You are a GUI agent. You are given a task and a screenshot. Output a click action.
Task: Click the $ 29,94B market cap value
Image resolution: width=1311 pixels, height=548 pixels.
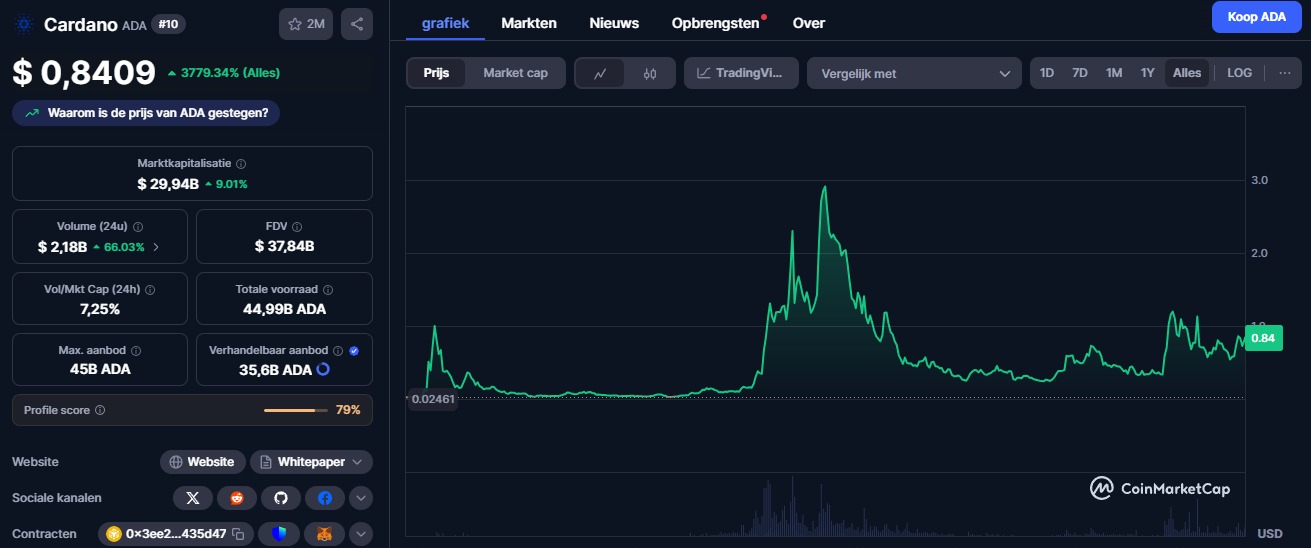[168, 184]
